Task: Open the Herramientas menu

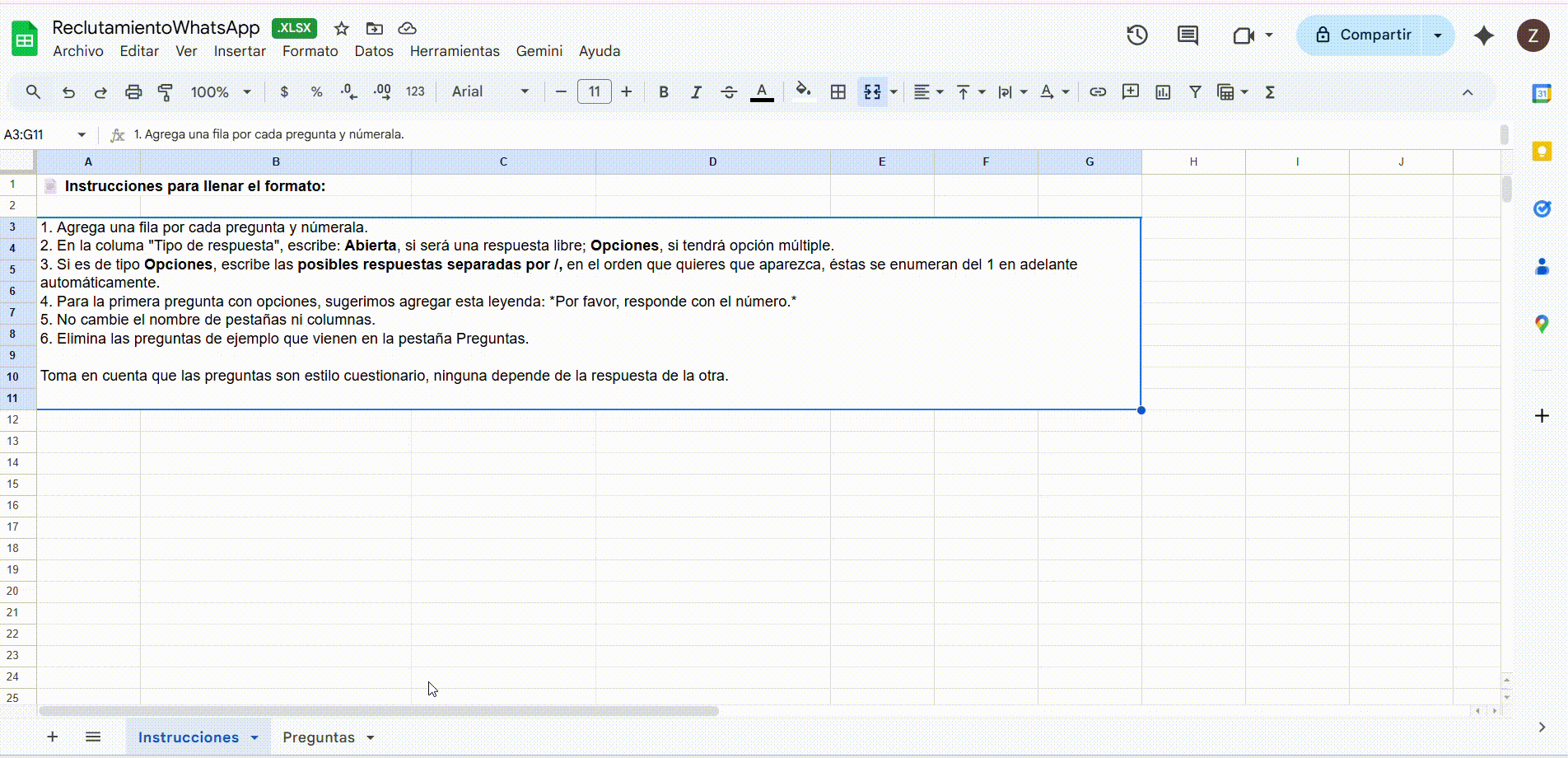Action: point(455,51)
